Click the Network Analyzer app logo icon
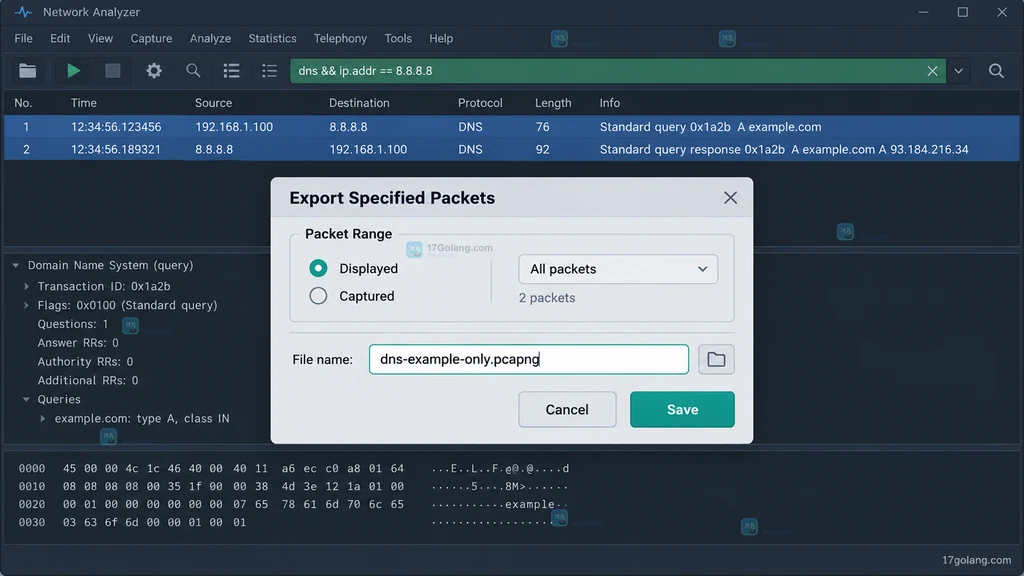Screen dimensions: 1024x576 click(23, 12)
